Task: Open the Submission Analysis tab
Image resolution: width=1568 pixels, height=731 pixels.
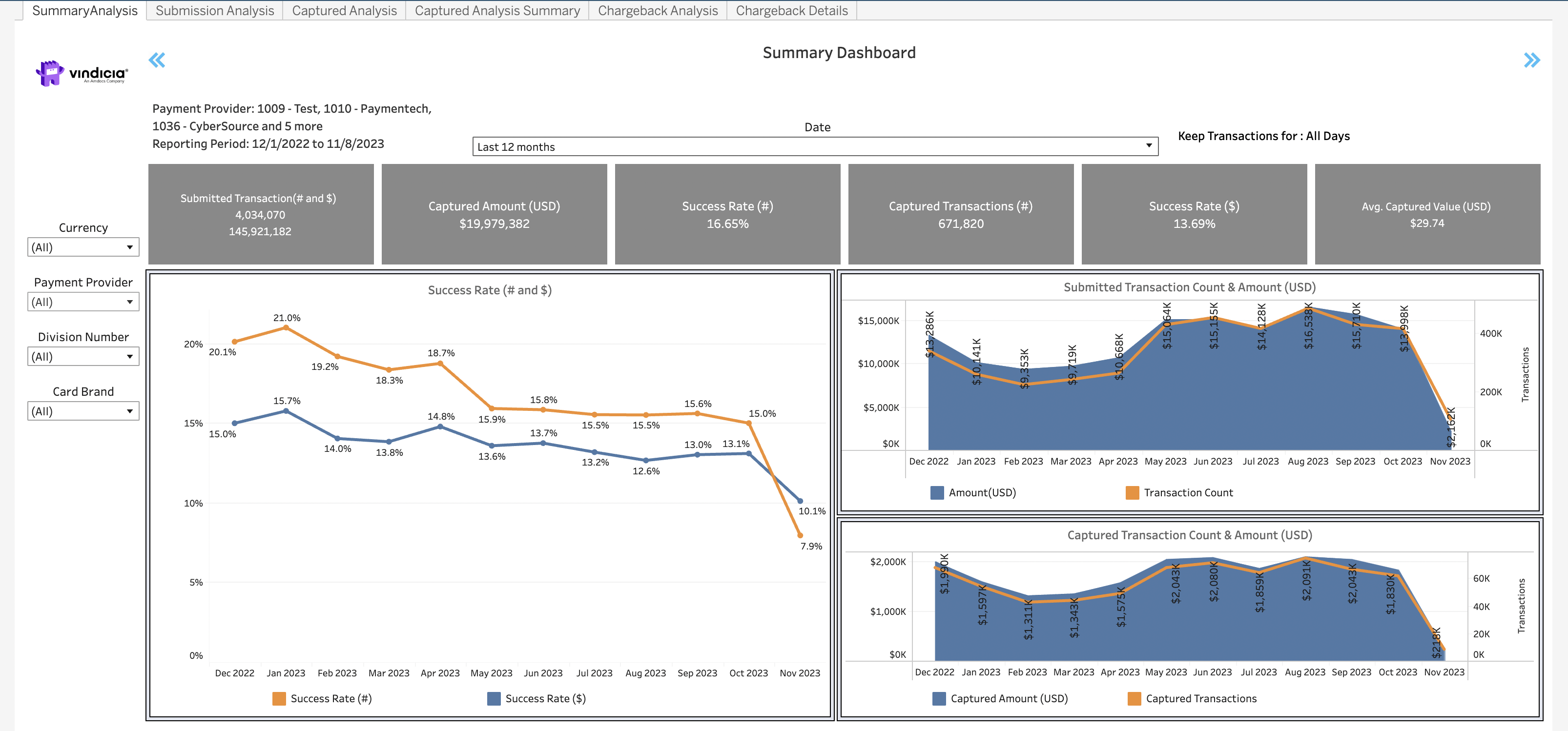Action: [x=215, y=10]
